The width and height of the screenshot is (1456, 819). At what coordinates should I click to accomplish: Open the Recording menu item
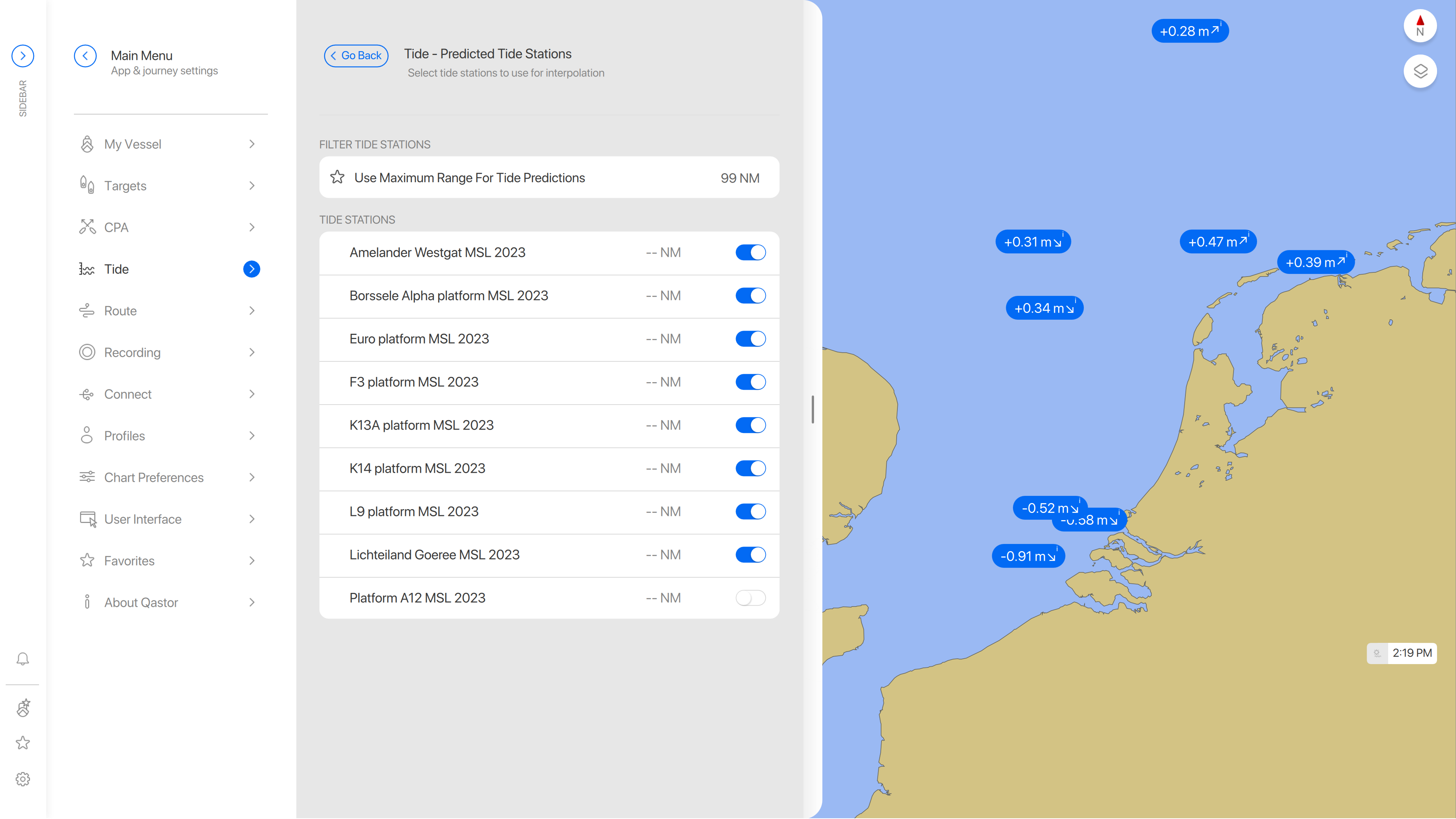tap(132, 352)
